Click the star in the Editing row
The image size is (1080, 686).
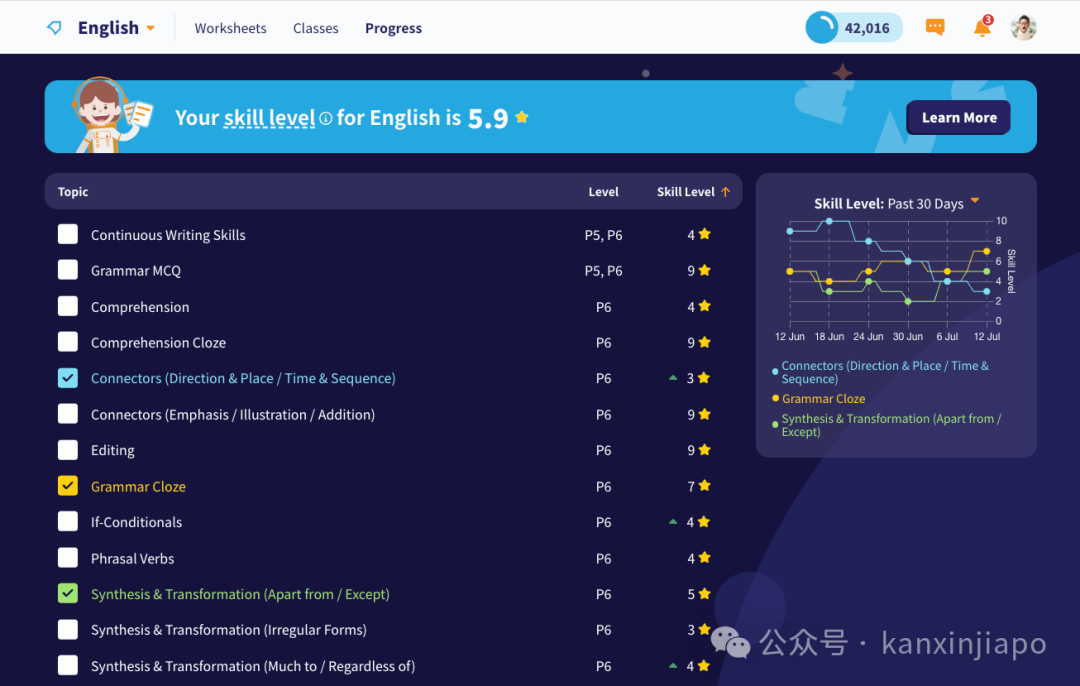click(x=704, y=450)
